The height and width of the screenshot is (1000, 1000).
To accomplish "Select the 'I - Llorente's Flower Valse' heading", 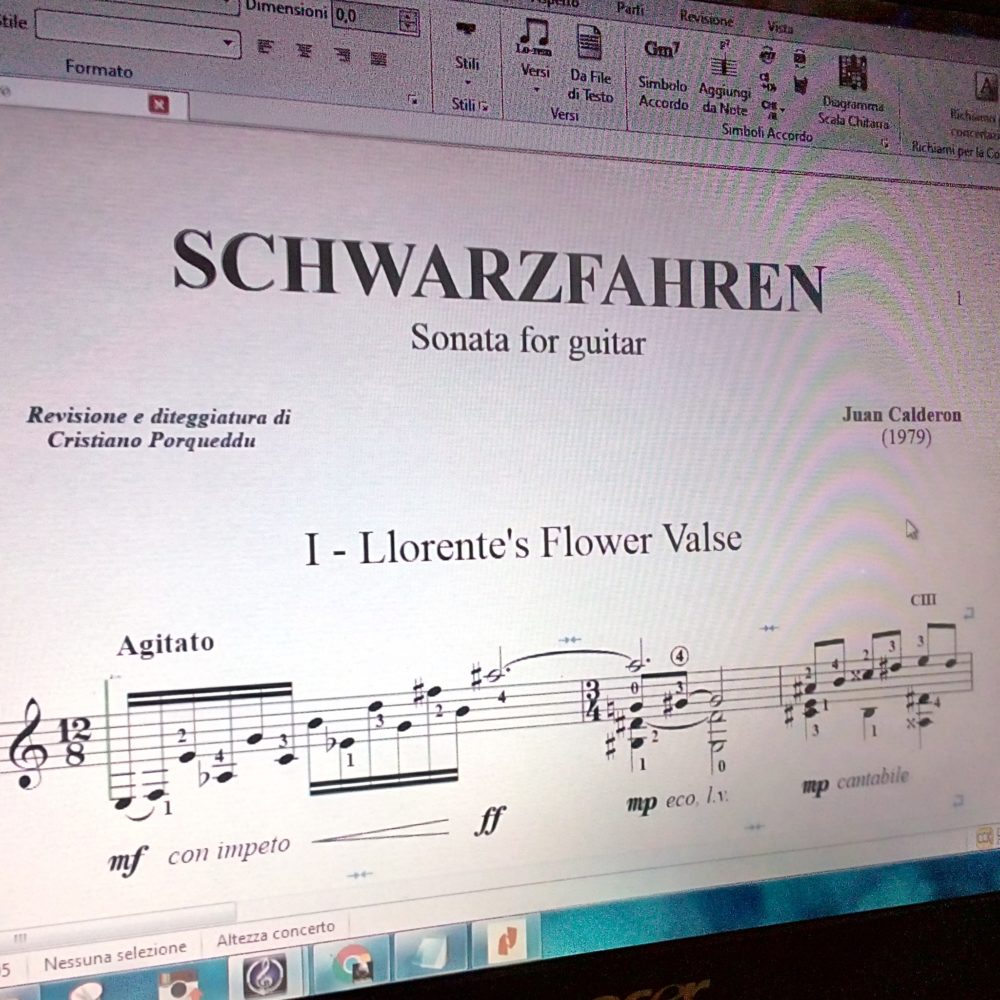I will tap(524, 544).
